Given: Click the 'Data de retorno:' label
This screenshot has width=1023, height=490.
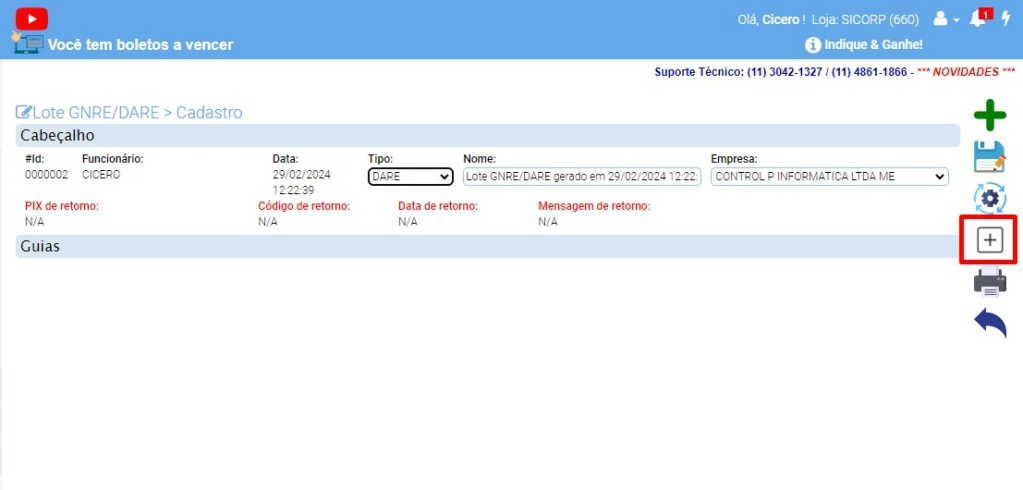Looking at the screenshot, I should click(438, 206).
